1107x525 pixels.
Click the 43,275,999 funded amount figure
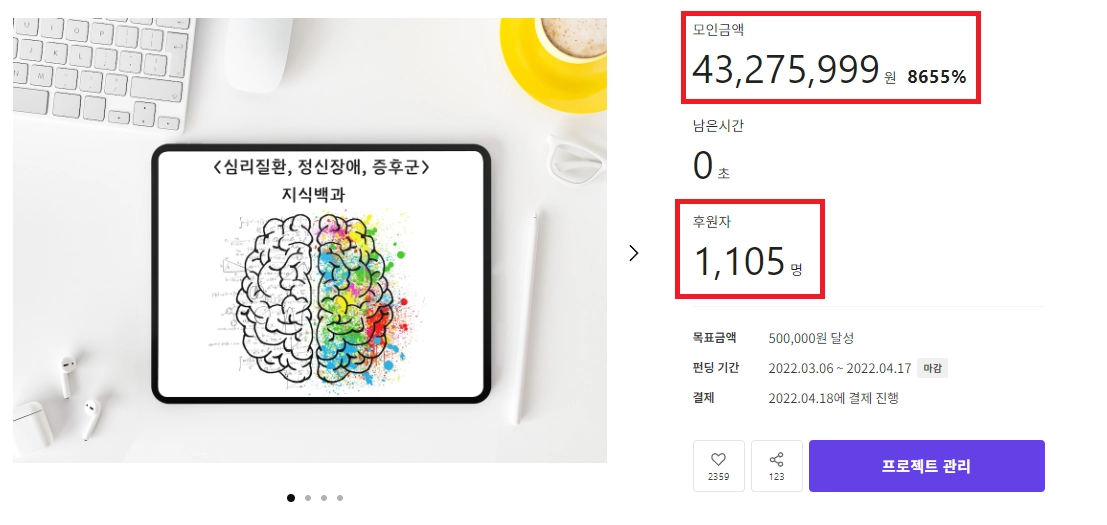coord(785,69)
